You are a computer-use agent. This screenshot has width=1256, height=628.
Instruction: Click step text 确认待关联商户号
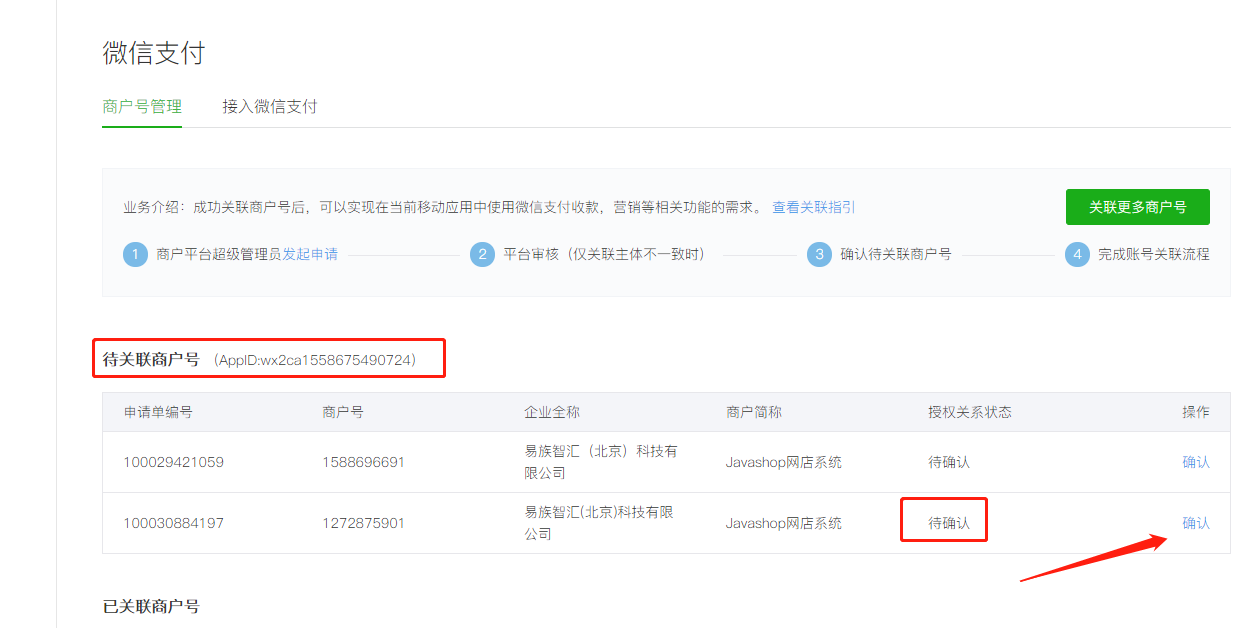click(896, 254)
